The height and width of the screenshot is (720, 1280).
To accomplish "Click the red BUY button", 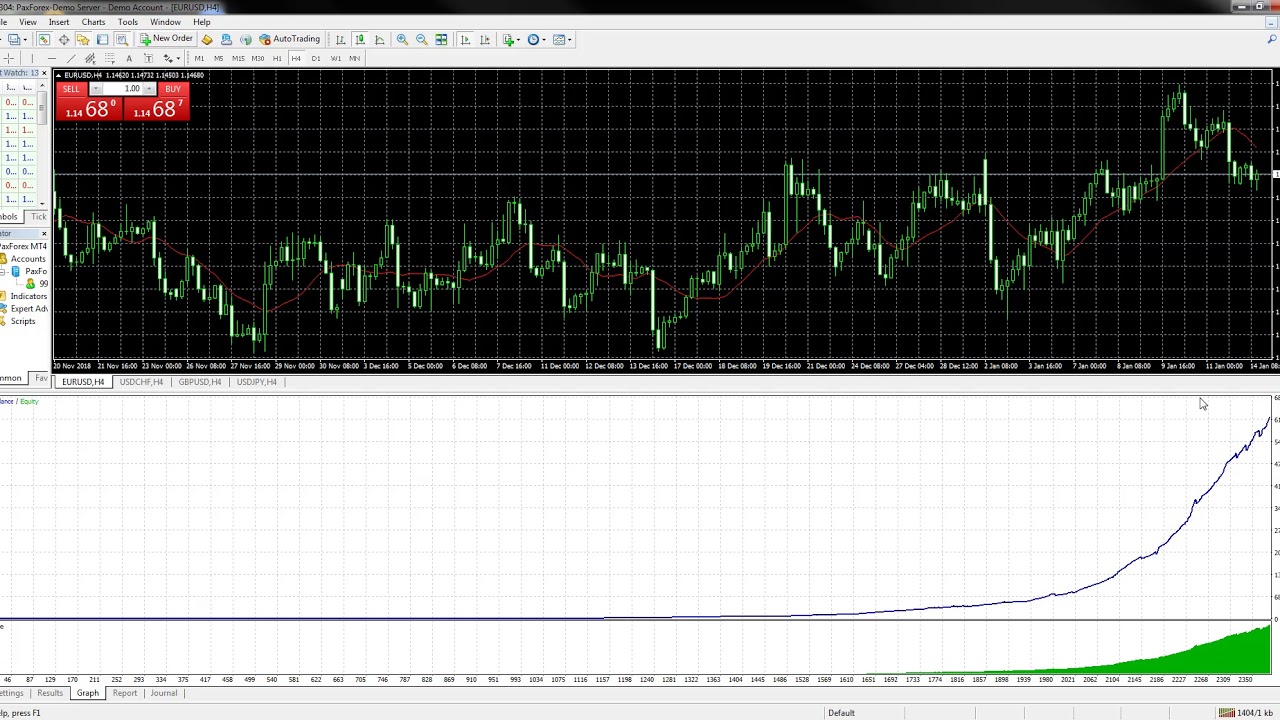I will 172,89.
